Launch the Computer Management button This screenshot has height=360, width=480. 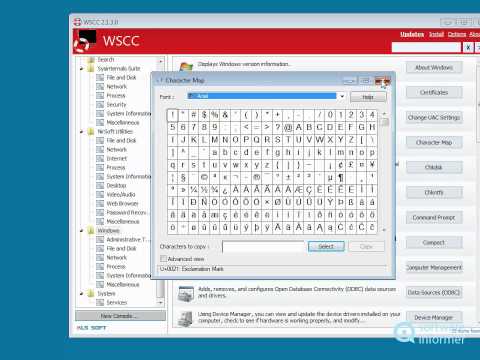point(434,268)
